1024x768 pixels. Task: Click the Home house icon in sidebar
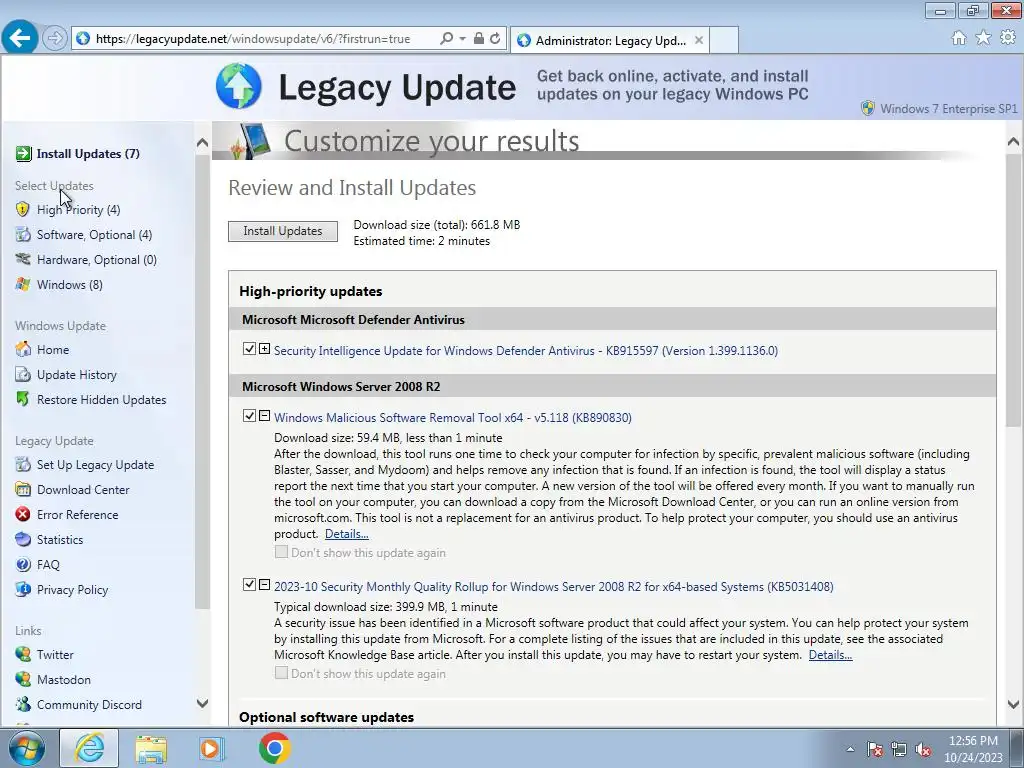tap(23, 349)
